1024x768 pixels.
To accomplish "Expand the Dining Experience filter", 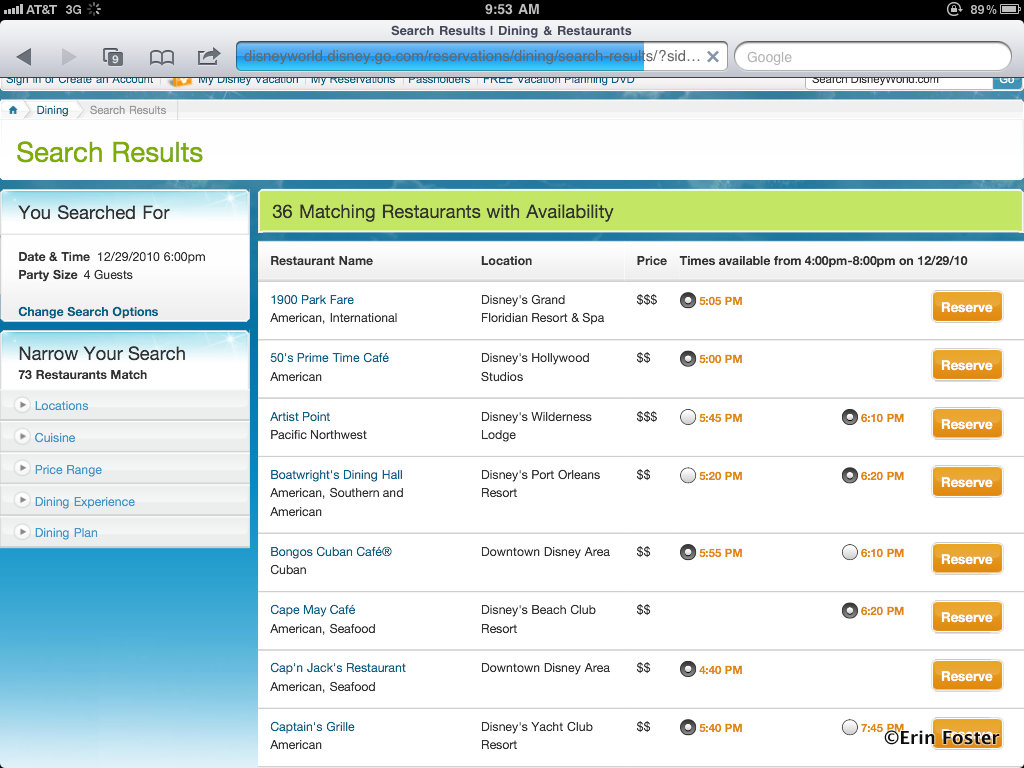I will point(84,502).
